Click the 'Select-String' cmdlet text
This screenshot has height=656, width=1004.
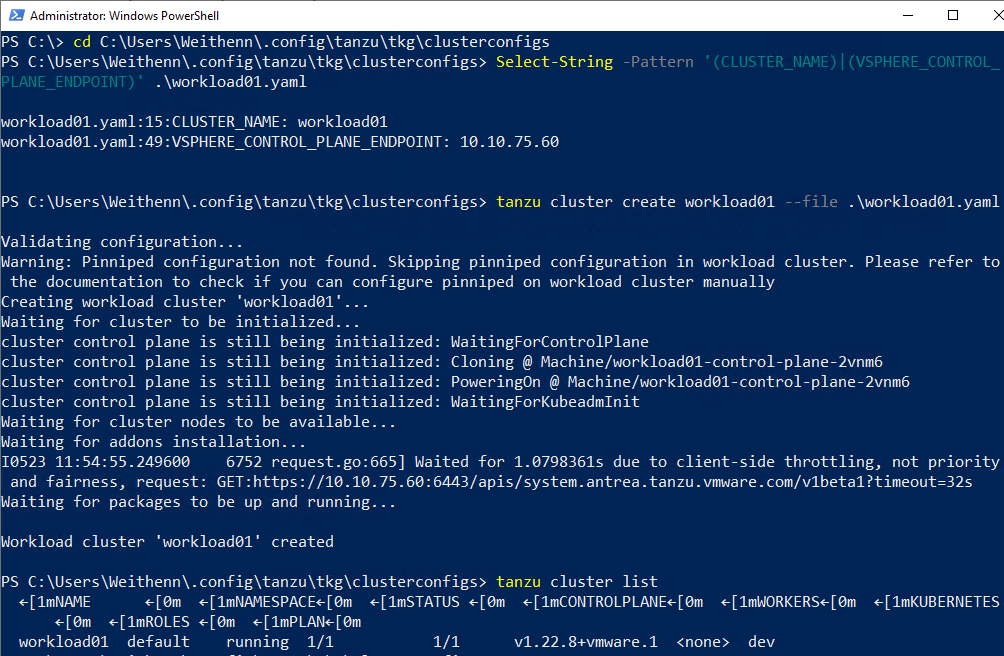(x=555, y=62)
